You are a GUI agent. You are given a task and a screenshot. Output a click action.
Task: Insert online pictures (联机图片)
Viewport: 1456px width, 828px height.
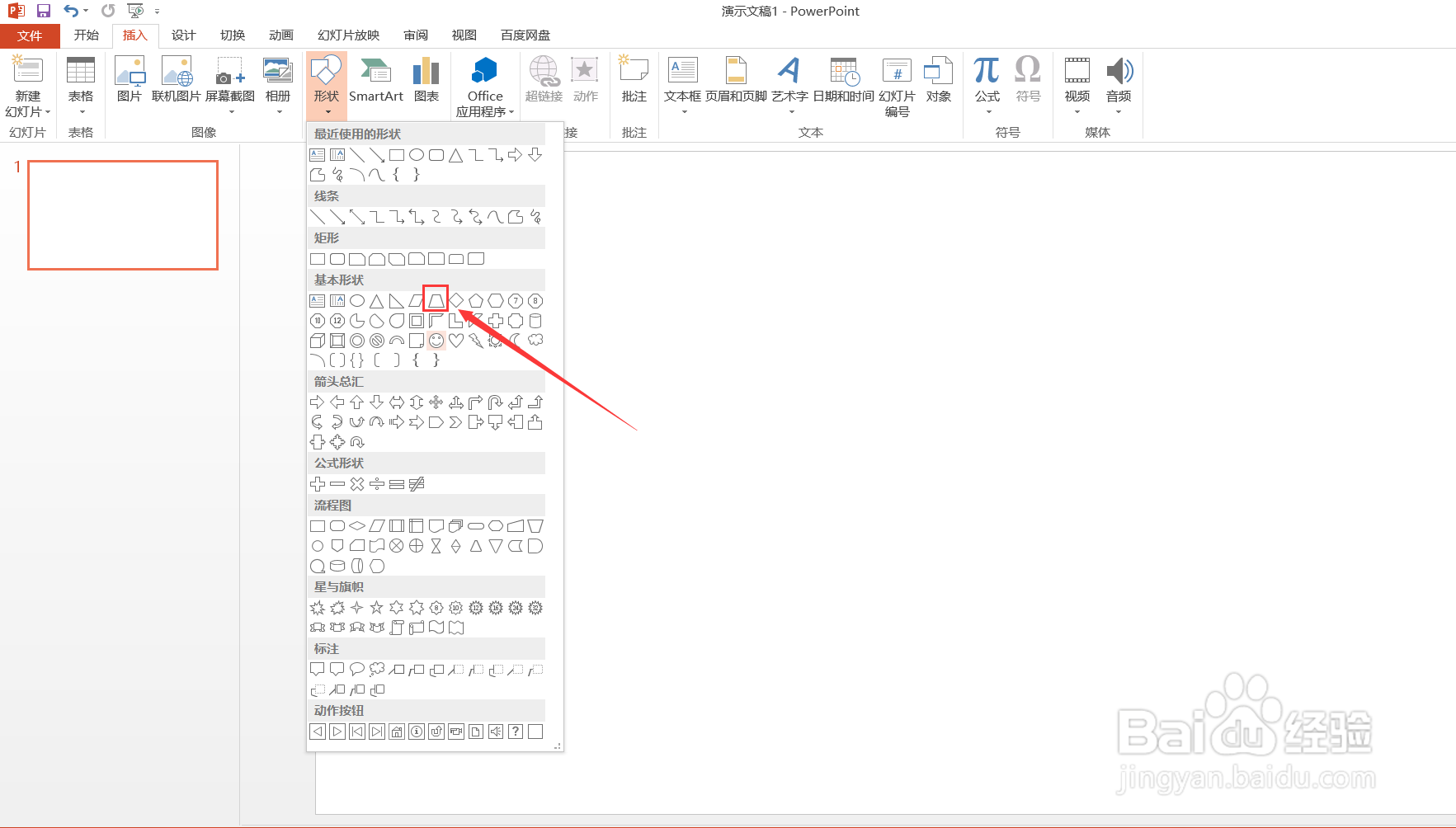177,79
